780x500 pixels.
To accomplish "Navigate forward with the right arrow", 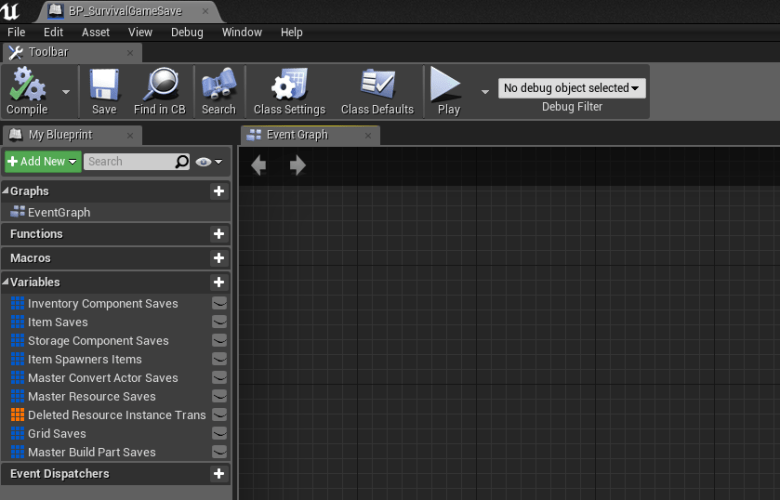I will coord(297,166).
